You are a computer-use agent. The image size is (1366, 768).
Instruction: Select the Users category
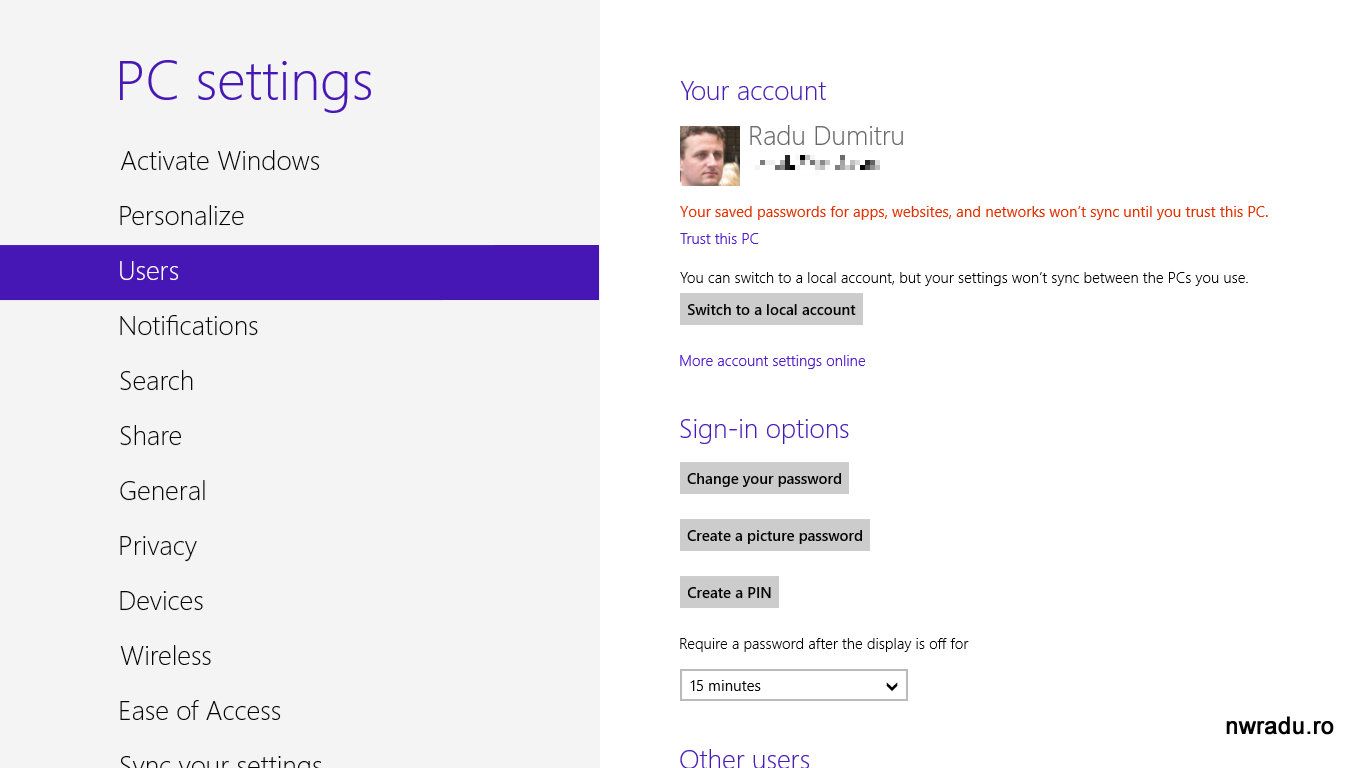coord(149,271)
